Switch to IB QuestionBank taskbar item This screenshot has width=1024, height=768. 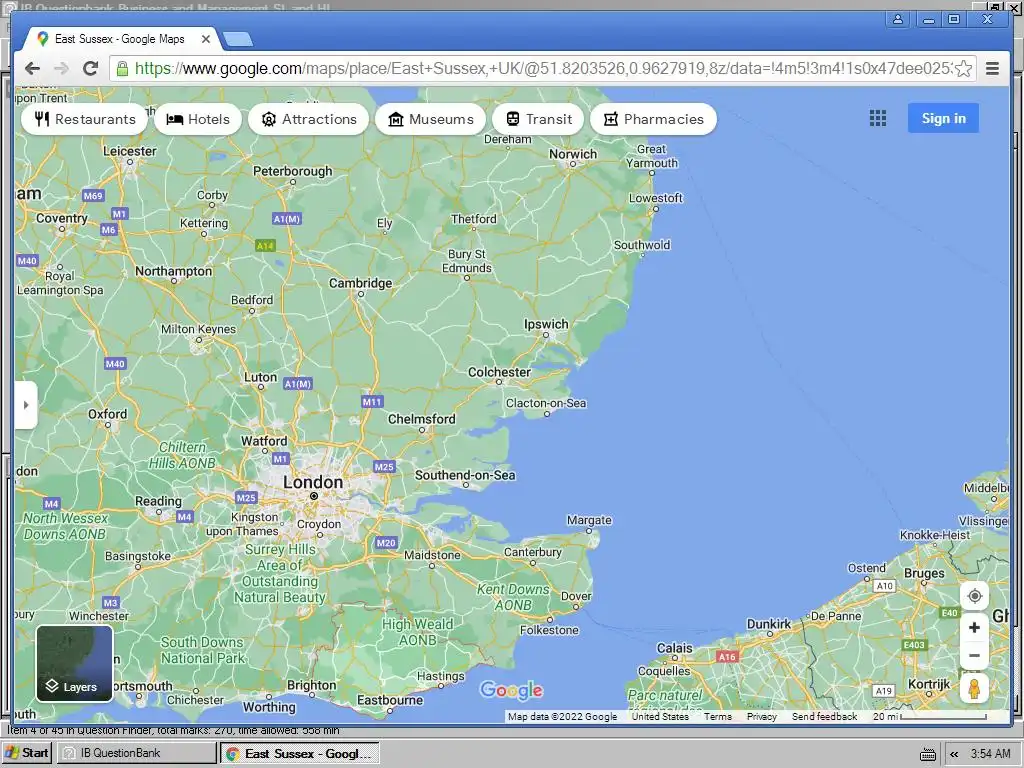136,753
